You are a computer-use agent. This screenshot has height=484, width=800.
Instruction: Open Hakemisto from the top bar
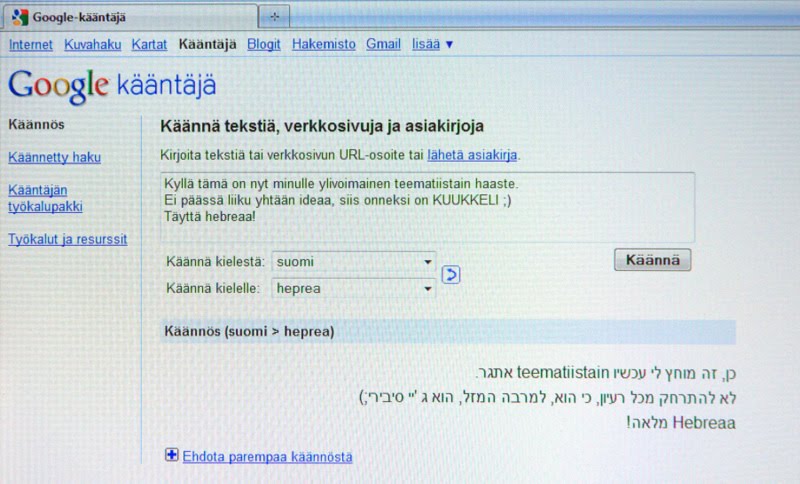323,44
